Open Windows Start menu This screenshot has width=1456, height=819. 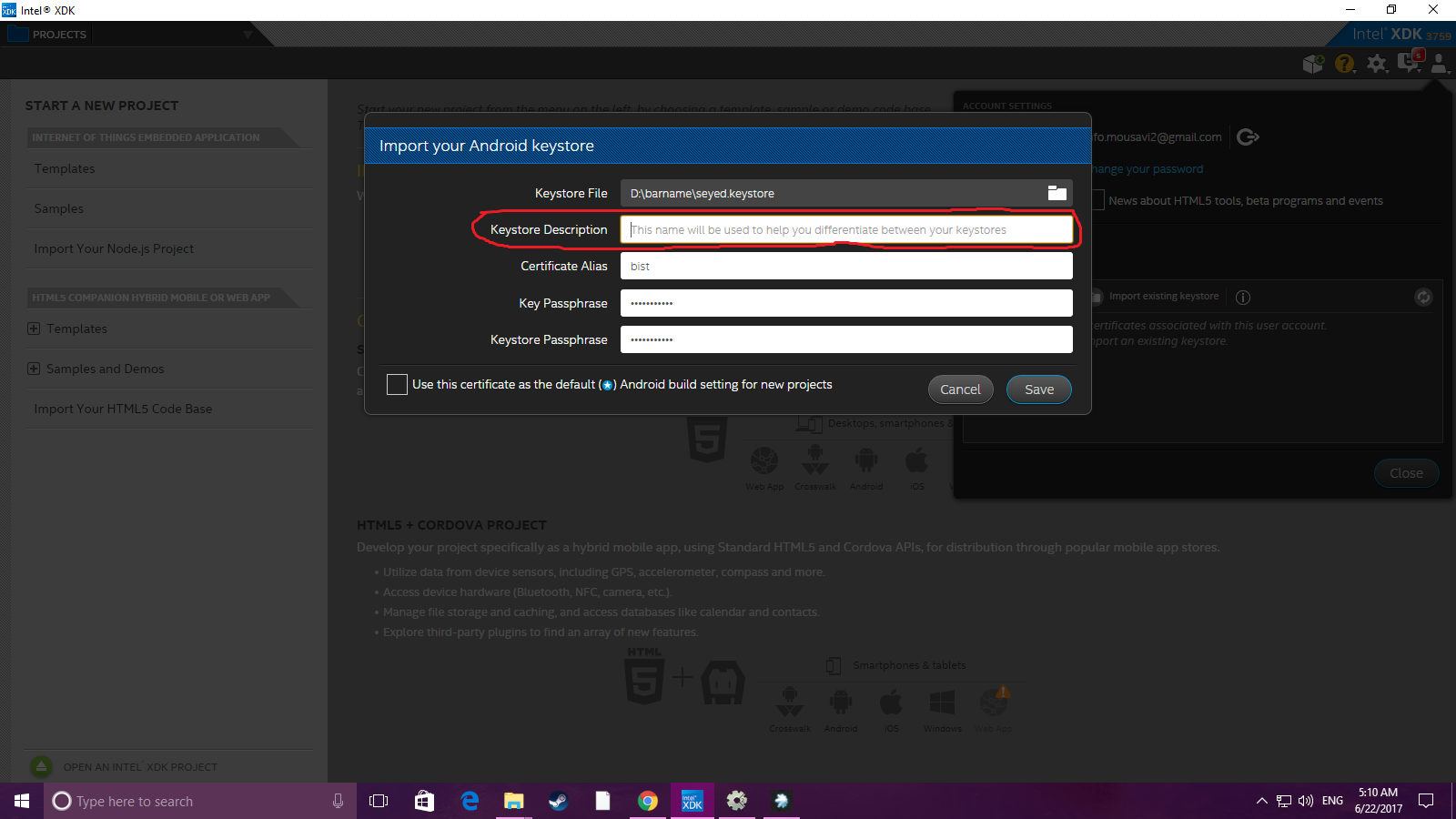(22, 801)
